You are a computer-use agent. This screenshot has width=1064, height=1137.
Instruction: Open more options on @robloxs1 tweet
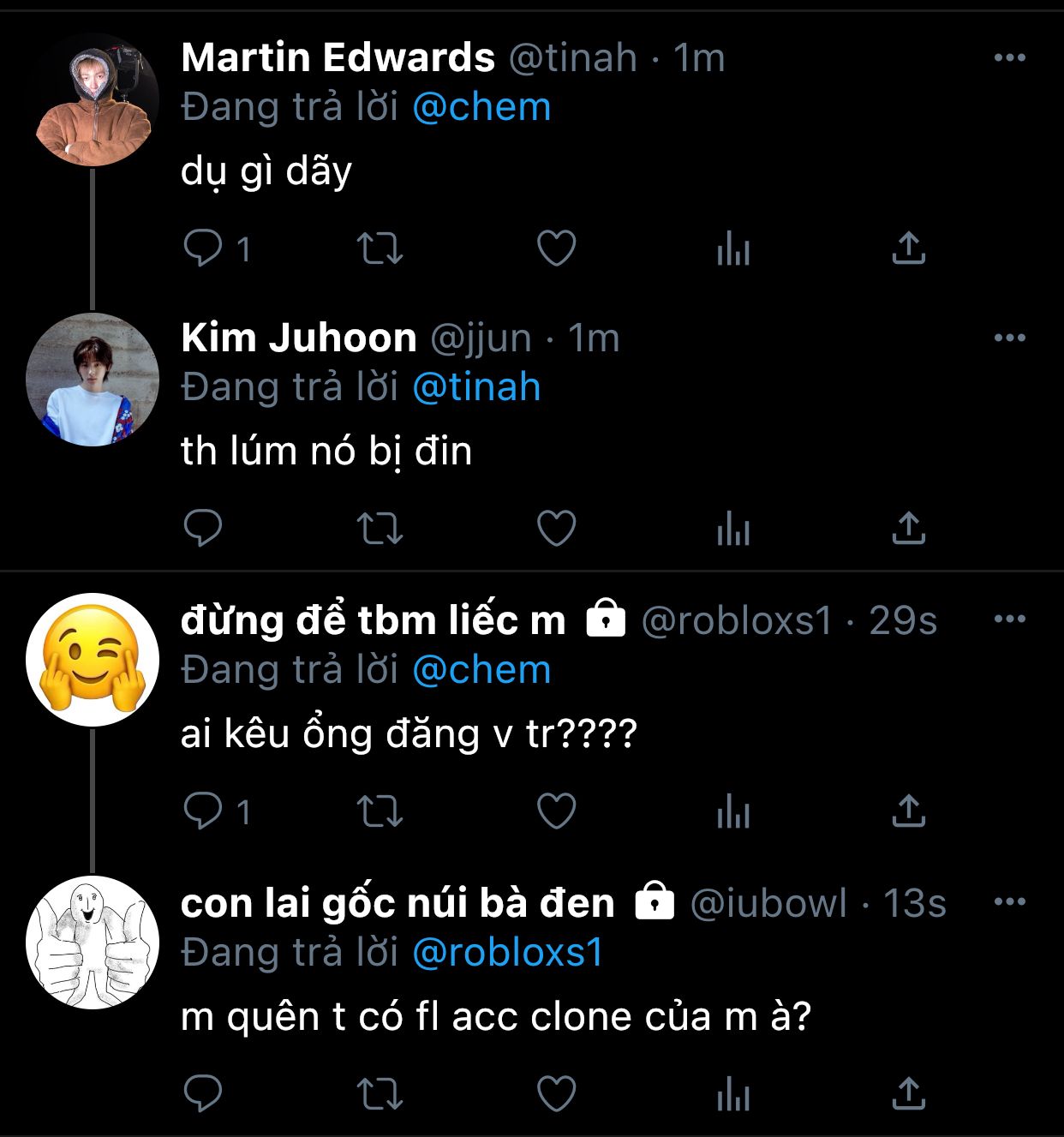click(1009, 619)
